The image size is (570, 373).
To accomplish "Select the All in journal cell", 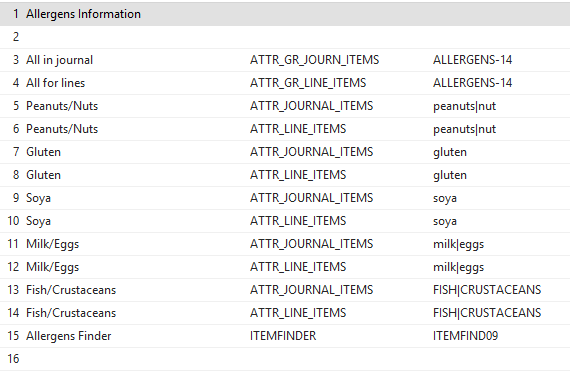I will coord(59,60).
